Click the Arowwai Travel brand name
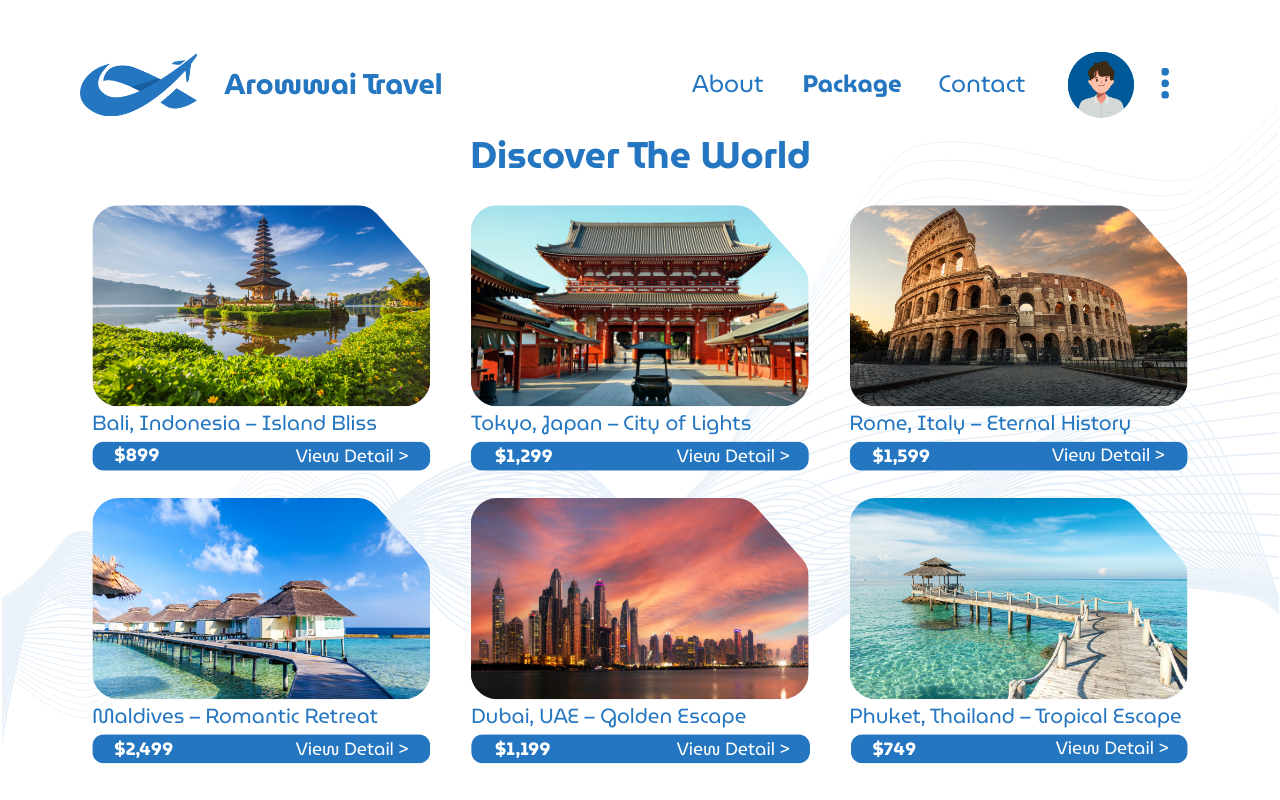Image resolution: width=1280 pixels, height=800 pixels. tap(333, 84)
